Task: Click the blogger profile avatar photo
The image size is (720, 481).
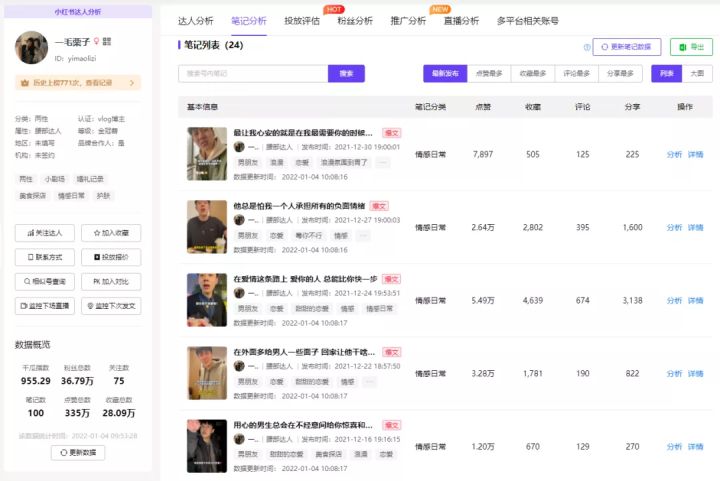Action: point(31,48)
